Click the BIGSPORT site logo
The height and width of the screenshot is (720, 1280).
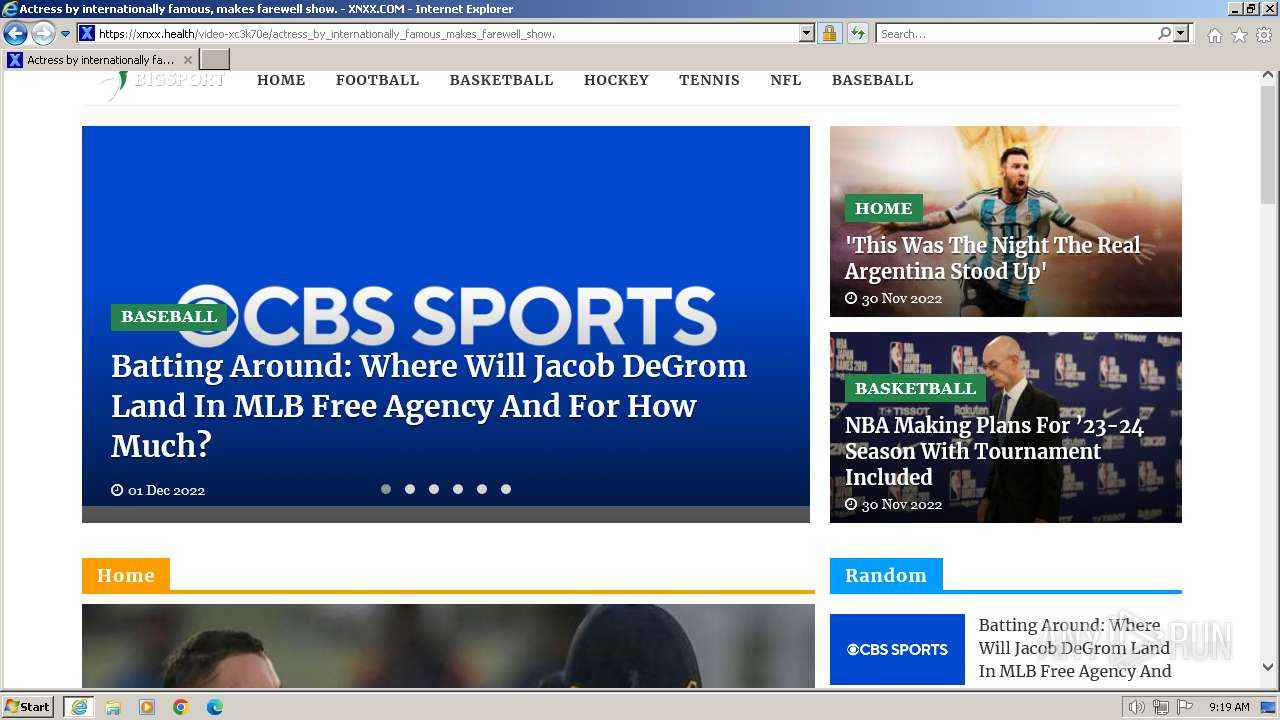tap(163, 82)
